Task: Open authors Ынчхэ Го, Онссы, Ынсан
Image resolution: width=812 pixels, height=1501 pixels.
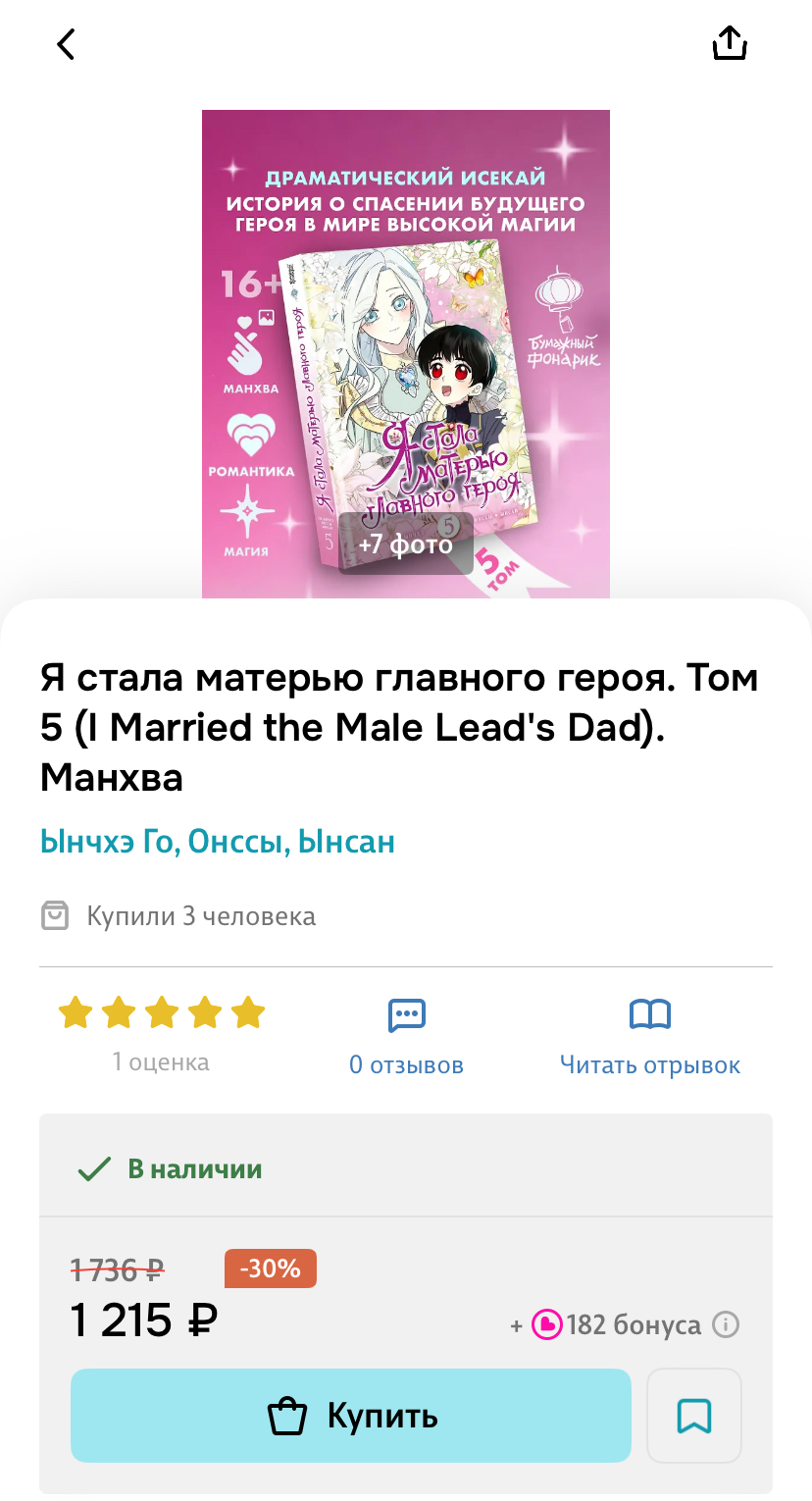Action: click(x=218, y=841)
